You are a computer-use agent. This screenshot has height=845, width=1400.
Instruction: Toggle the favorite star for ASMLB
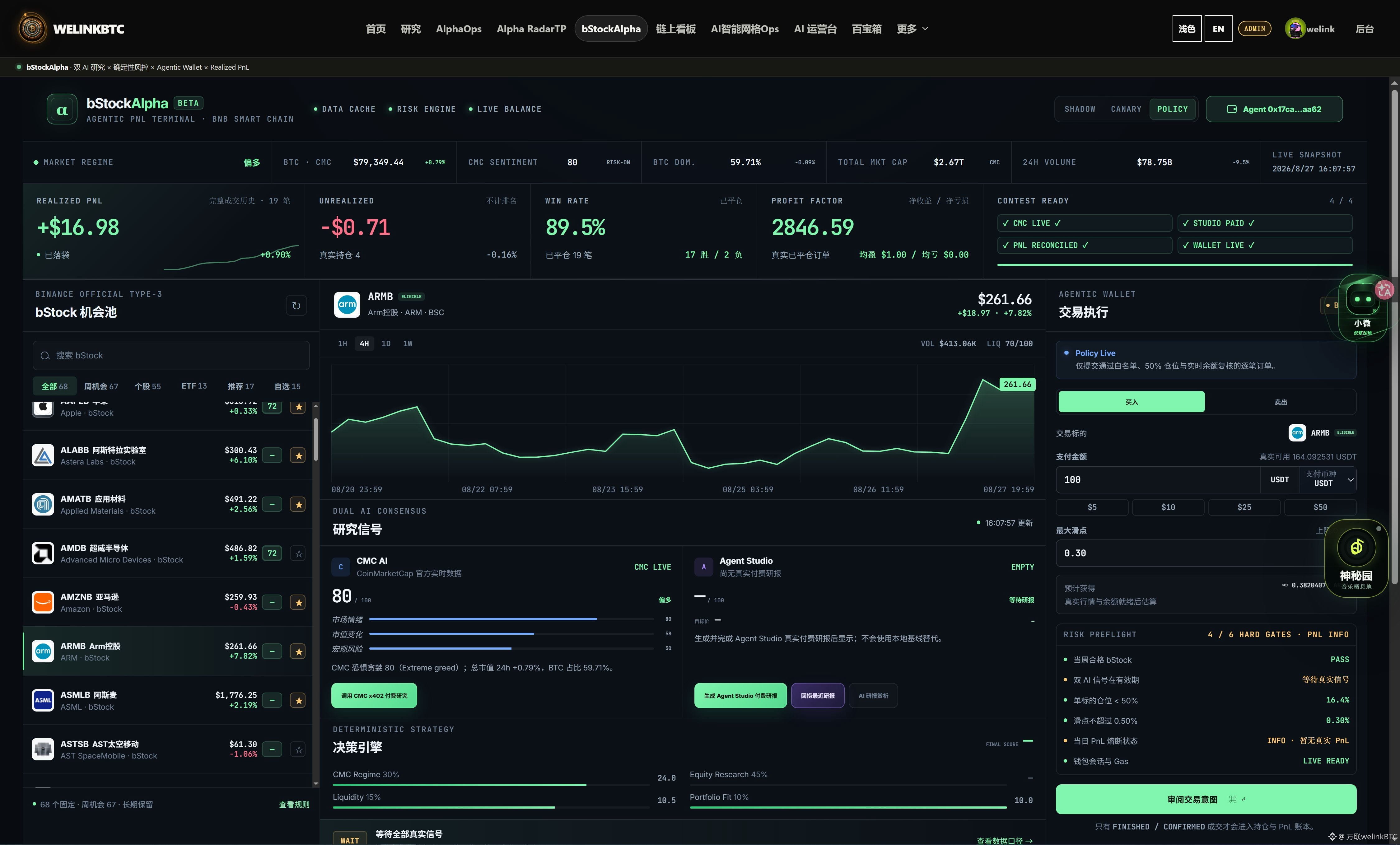[298, 700]
